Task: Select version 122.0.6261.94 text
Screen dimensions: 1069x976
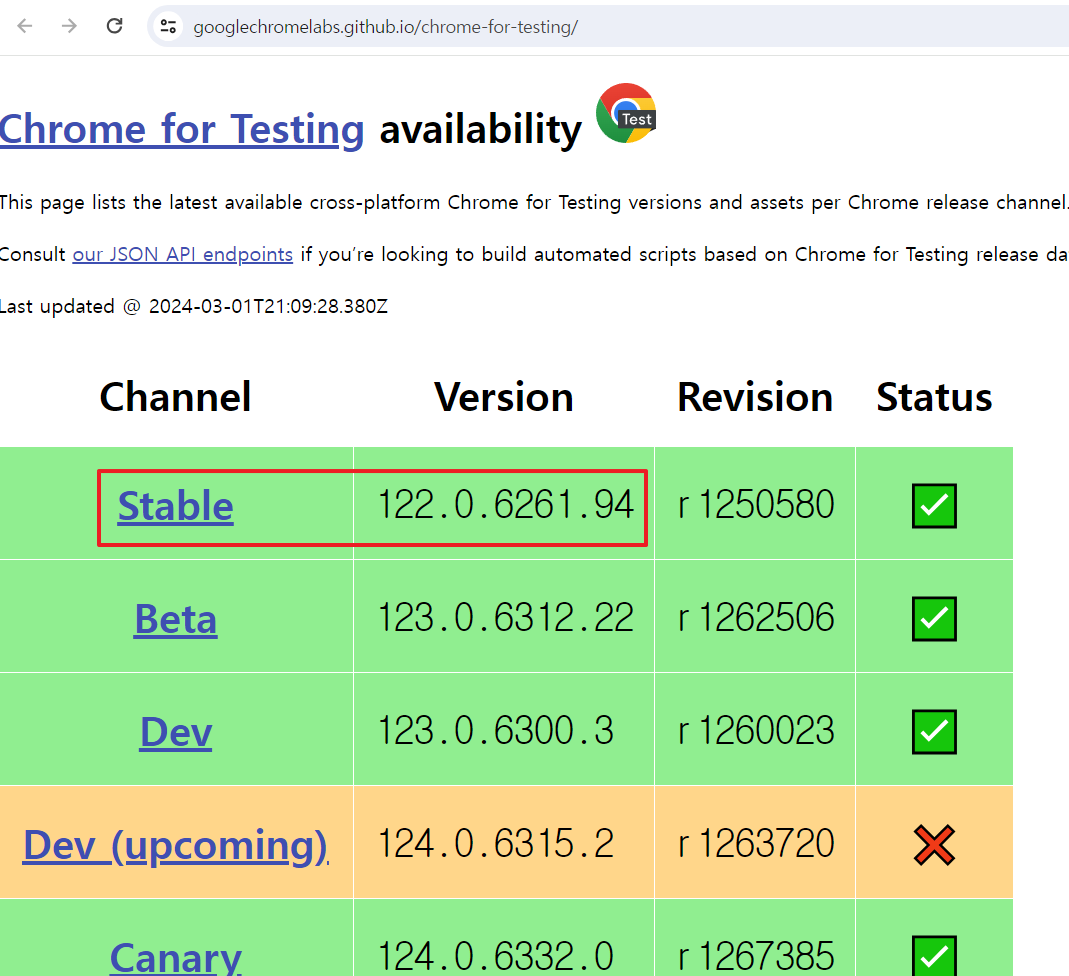Action: click(x=505, y=505)
